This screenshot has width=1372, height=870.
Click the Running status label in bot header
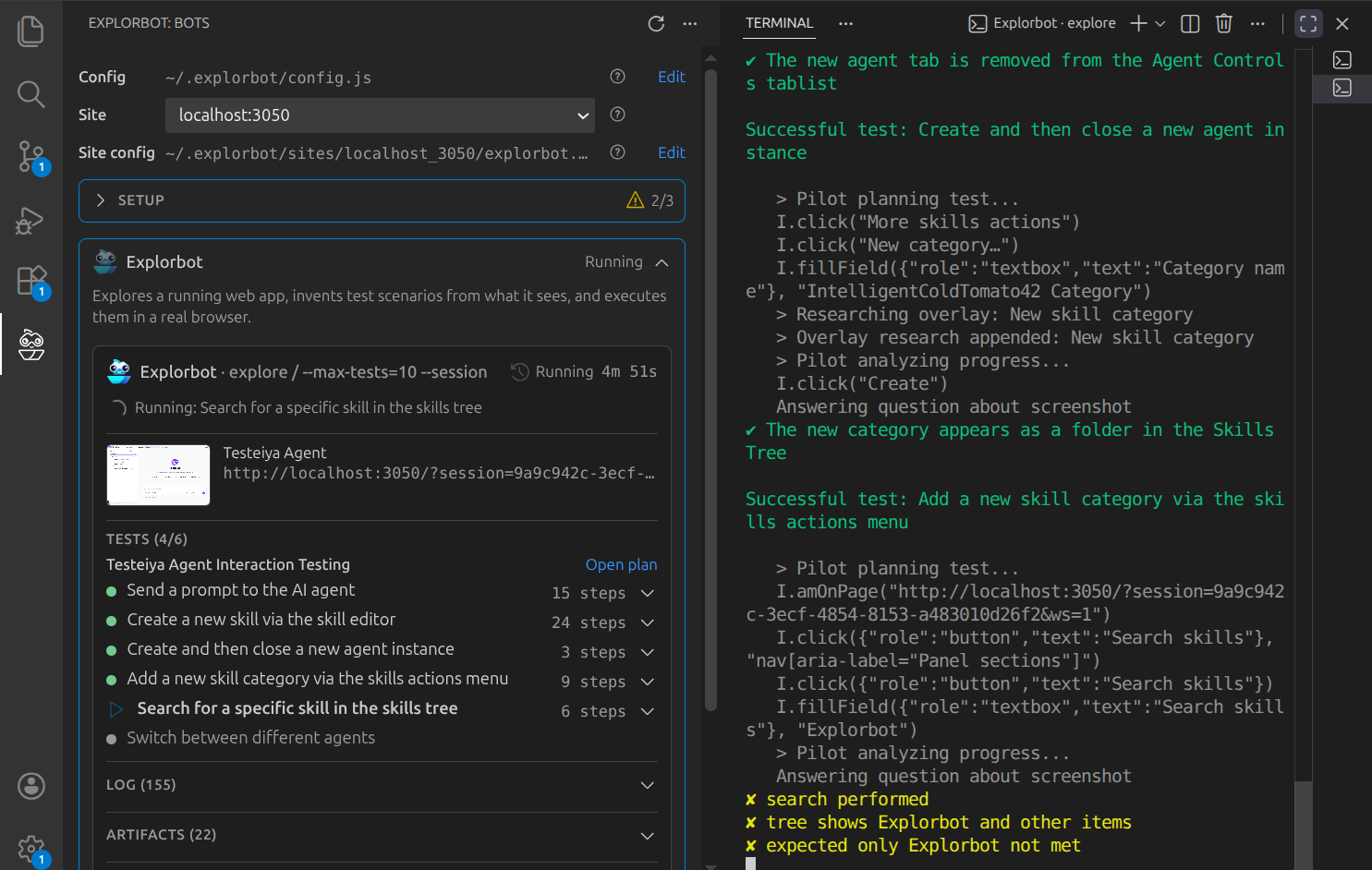click(613, 262)
